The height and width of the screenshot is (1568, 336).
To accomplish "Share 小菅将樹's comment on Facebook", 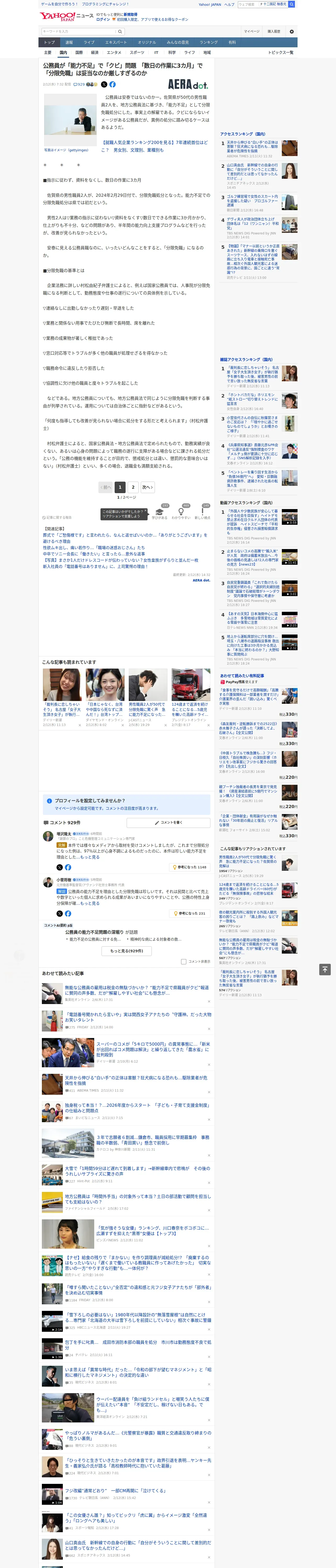I will (68, 914).
